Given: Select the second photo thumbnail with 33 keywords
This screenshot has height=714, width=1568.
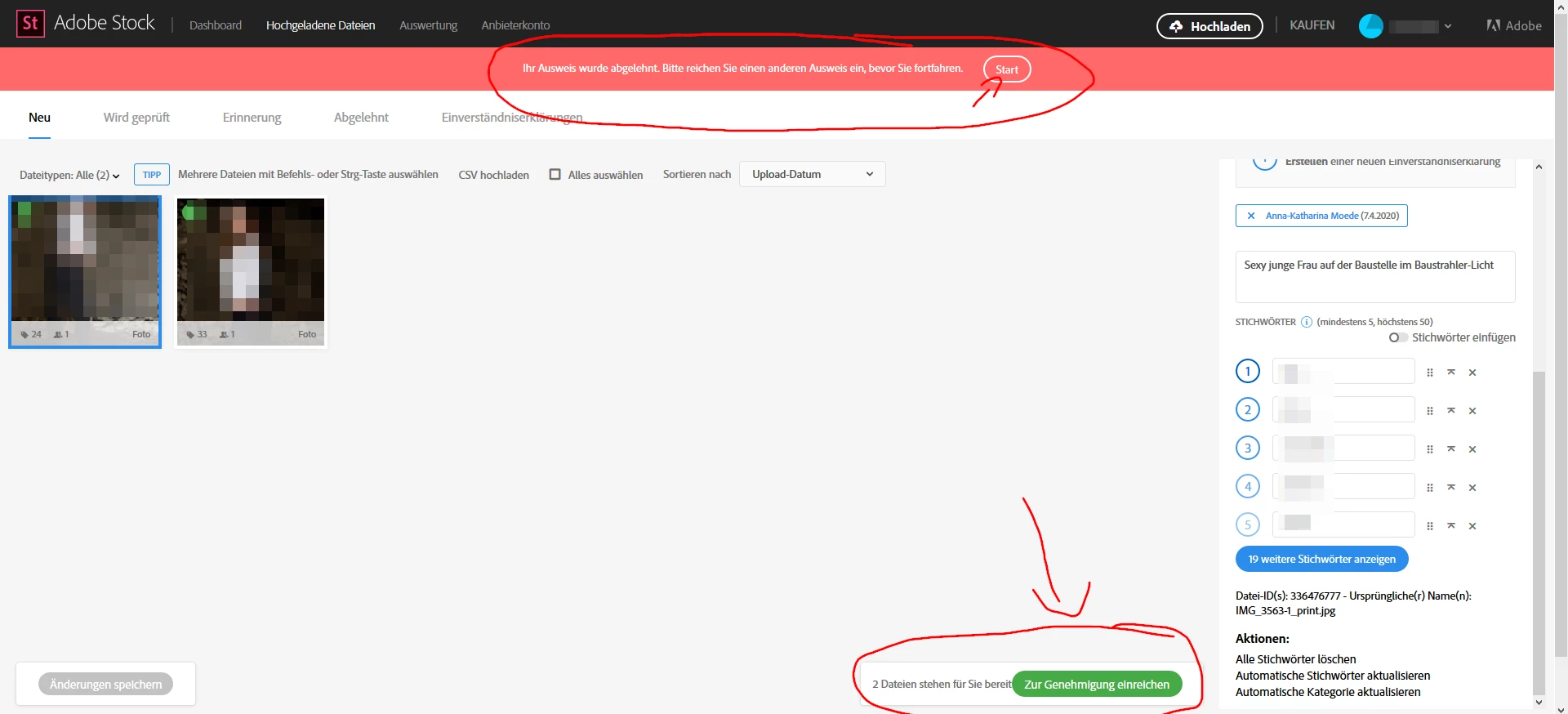Looking at the screenshot, I should (251, 271).
